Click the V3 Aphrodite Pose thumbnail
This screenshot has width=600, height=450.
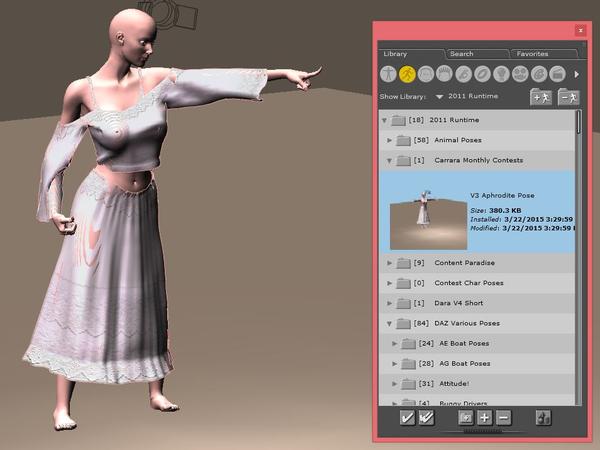[429, 220]
